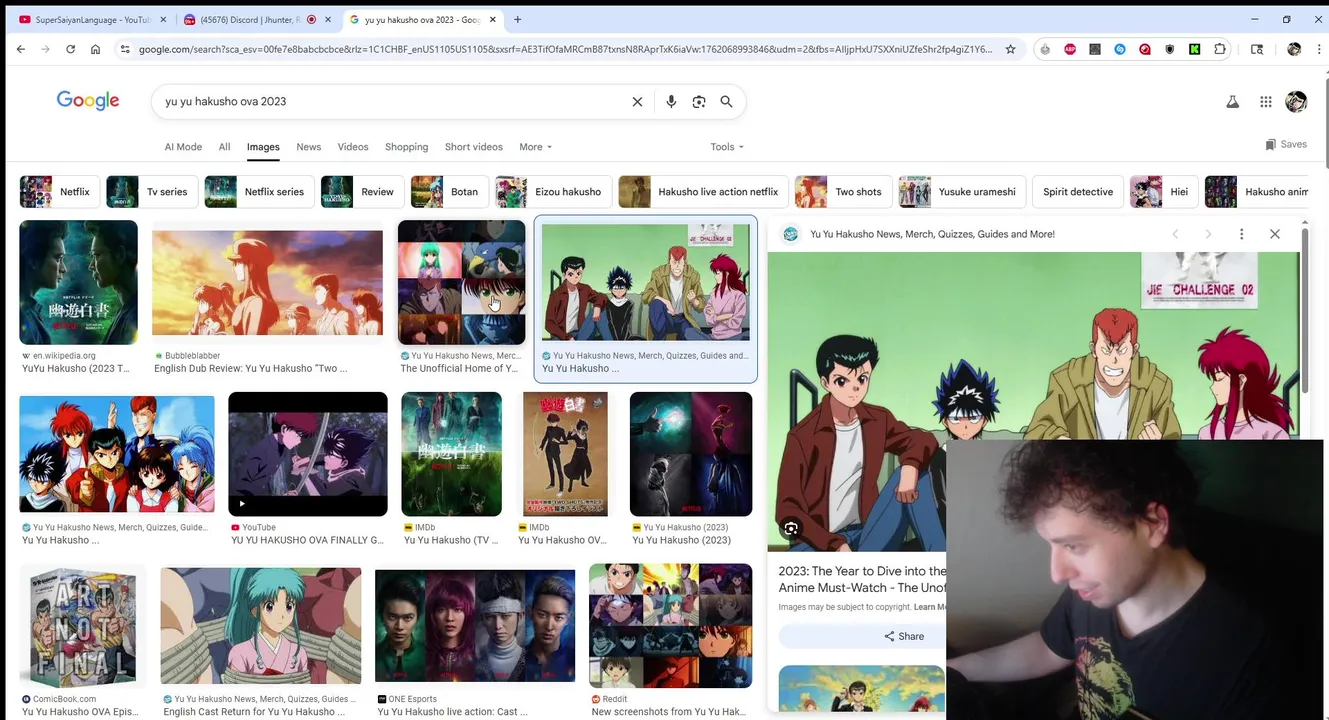
Task: Expand the More search categories dropdown
Action: point(535,147)
